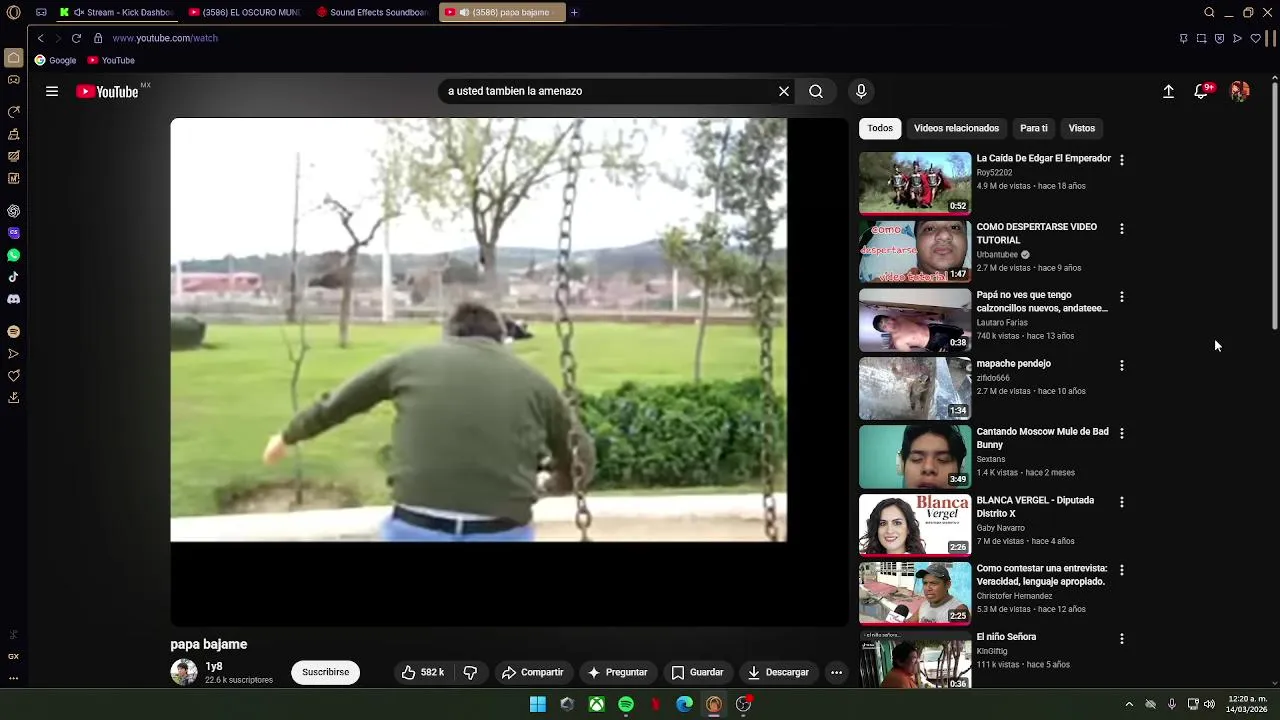This screenshot has width=1280, height=720.
Task: Open YouTube notifications bell
Action: point(1202,91)
